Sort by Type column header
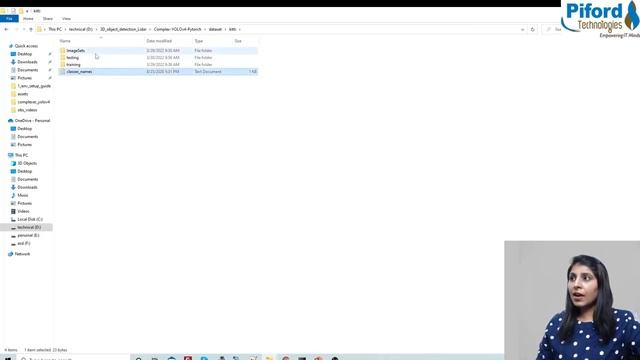The height and width of the screenshot is (360, 640). [x=199, y=41]
